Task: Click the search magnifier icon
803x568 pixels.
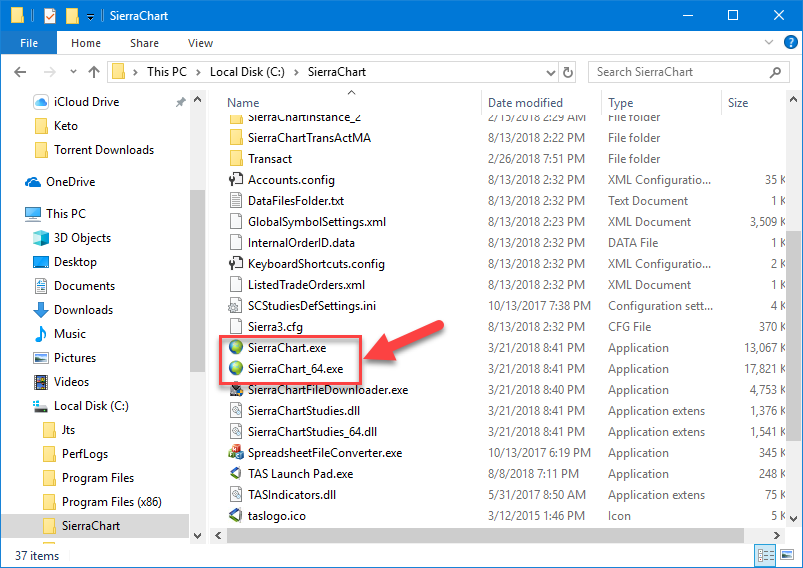Action: 775,72
